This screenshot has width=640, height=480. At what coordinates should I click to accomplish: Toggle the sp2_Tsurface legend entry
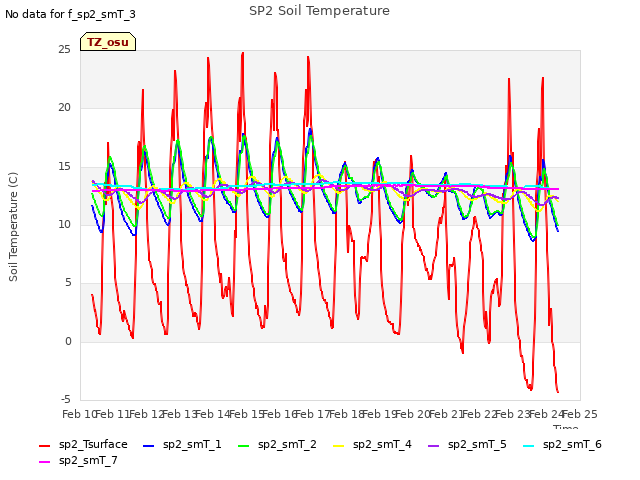point(83,444)
